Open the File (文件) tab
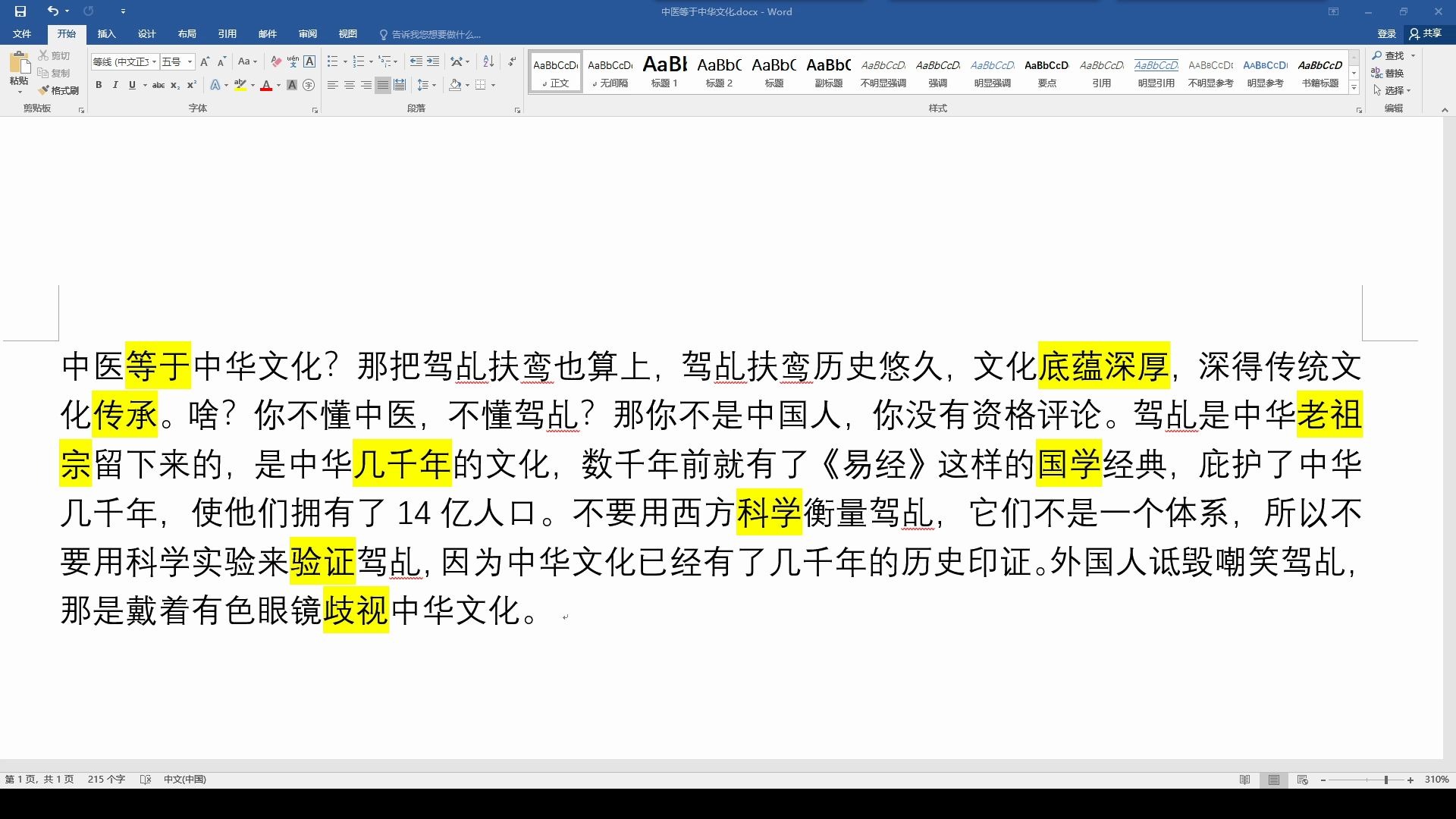 coord(22,34)
